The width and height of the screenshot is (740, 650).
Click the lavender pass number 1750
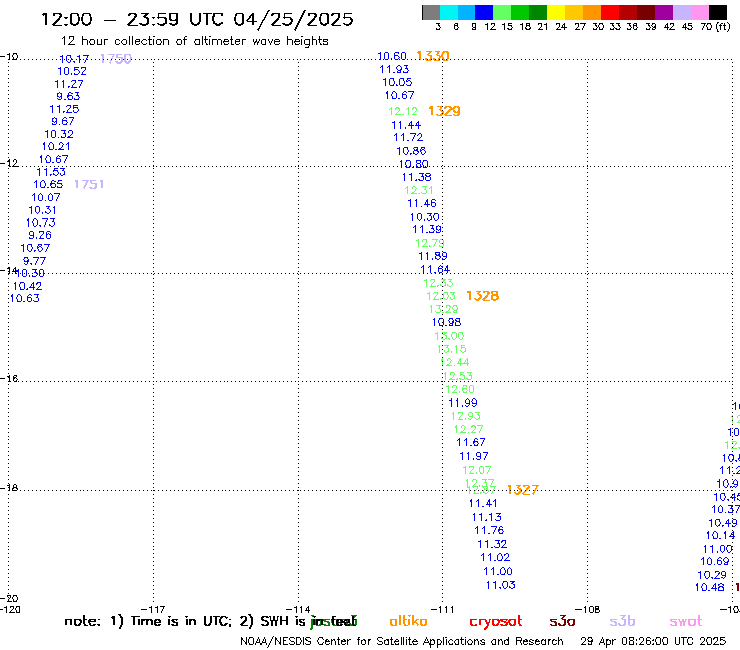(x=116, y=59)
